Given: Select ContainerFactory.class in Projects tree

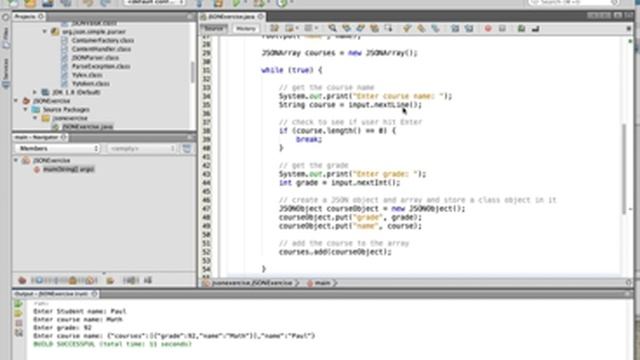Looking at the screenshot, I should tap(102, 40).
